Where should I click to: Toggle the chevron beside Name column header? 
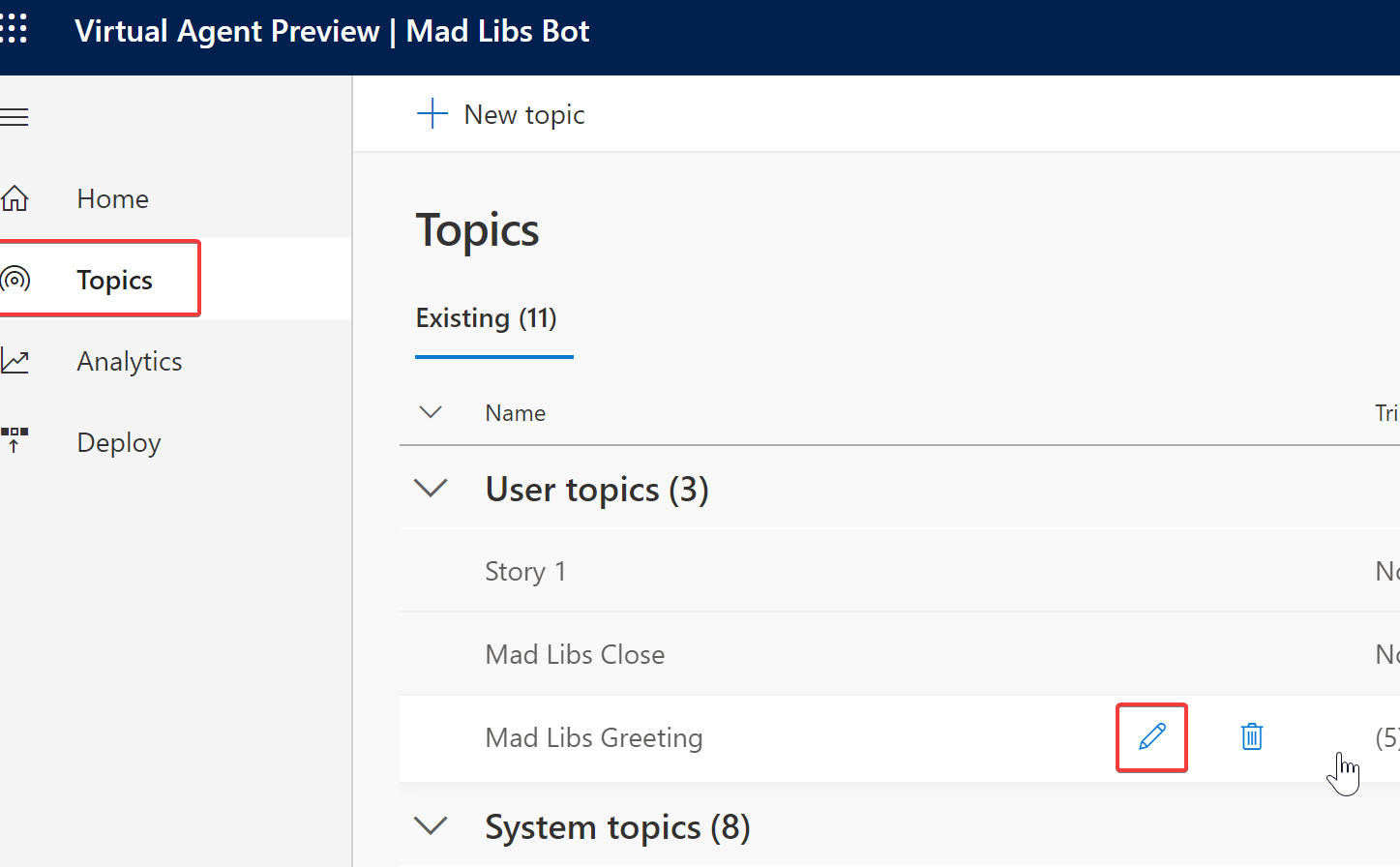[x=431, y=412]
